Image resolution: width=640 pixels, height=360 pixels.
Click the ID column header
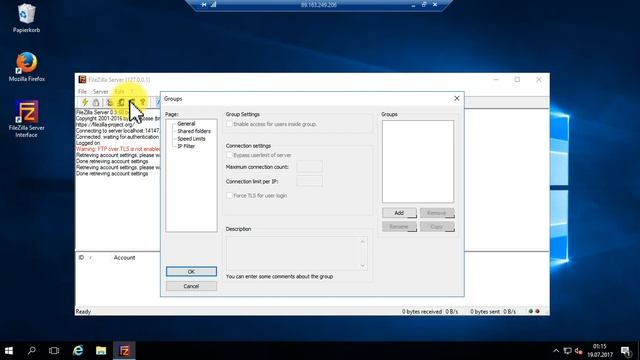[x=81, y=258]
